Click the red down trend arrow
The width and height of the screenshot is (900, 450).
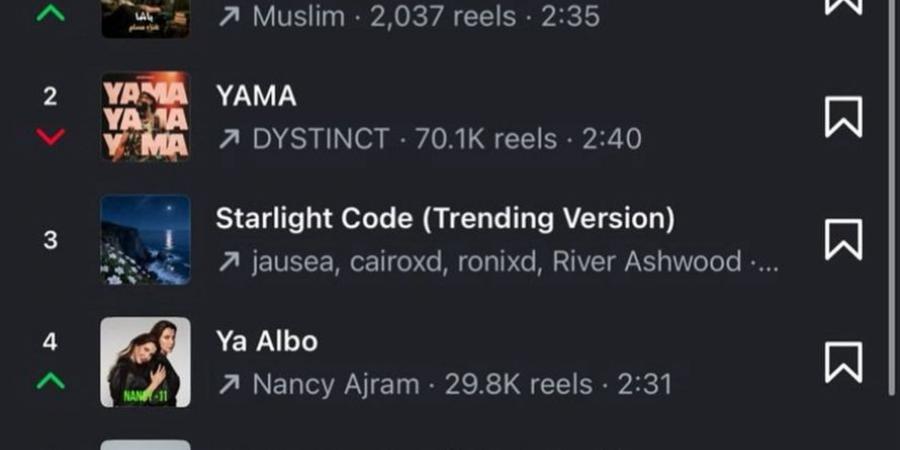click(x=50, y=137)
